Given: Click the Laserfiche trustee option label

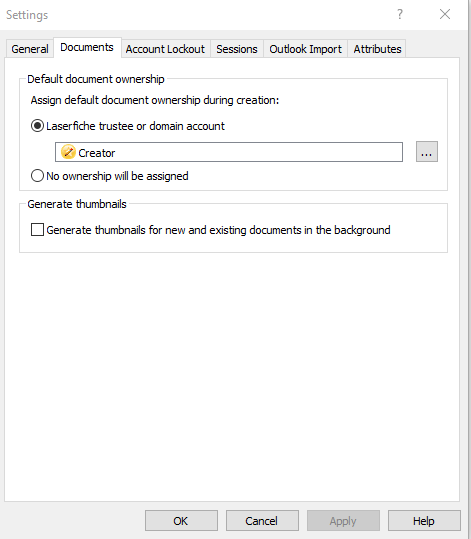Looking at the screenshot, I should point(135,126).
